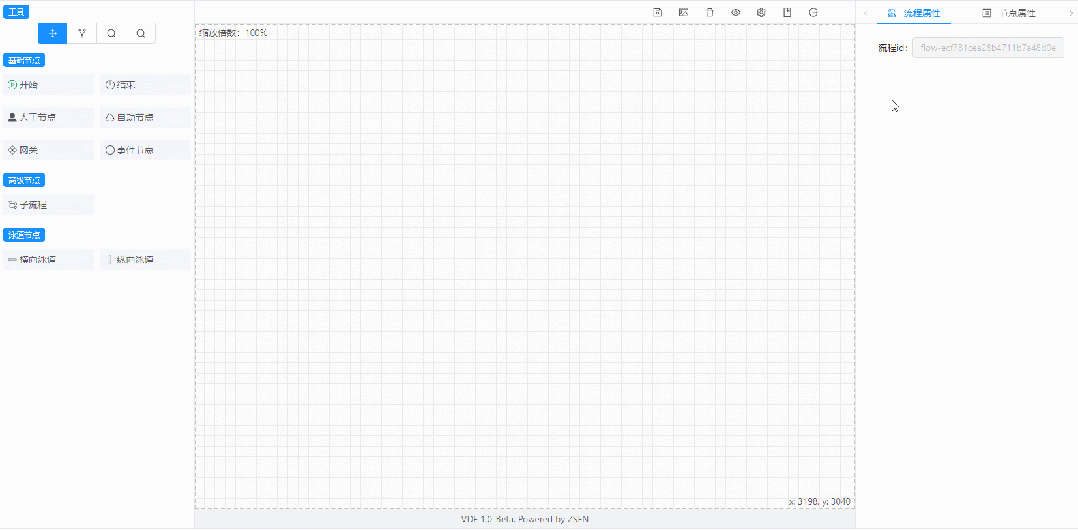Pick the 开始 start node

(x=48, y=85)
